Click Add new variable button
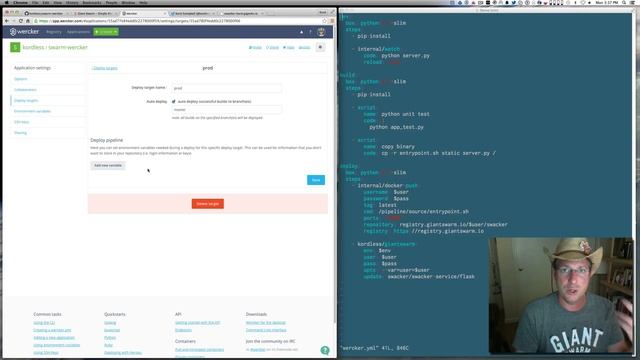The height and width of the screenshot is (360, 640). [108, 165]
